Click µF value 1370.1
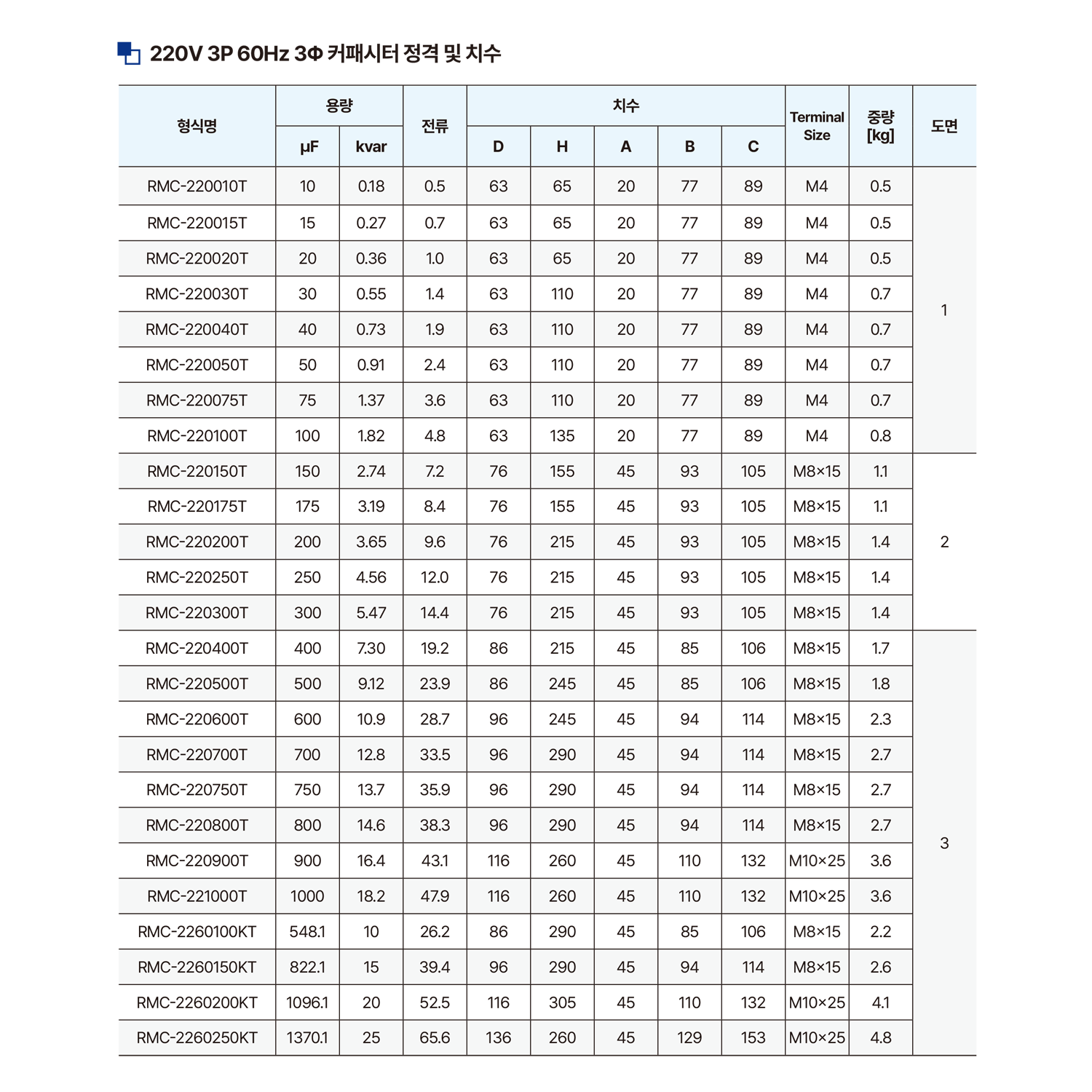The height and width of the screenshot is (1092, 1092). (x=308, y=1037)
